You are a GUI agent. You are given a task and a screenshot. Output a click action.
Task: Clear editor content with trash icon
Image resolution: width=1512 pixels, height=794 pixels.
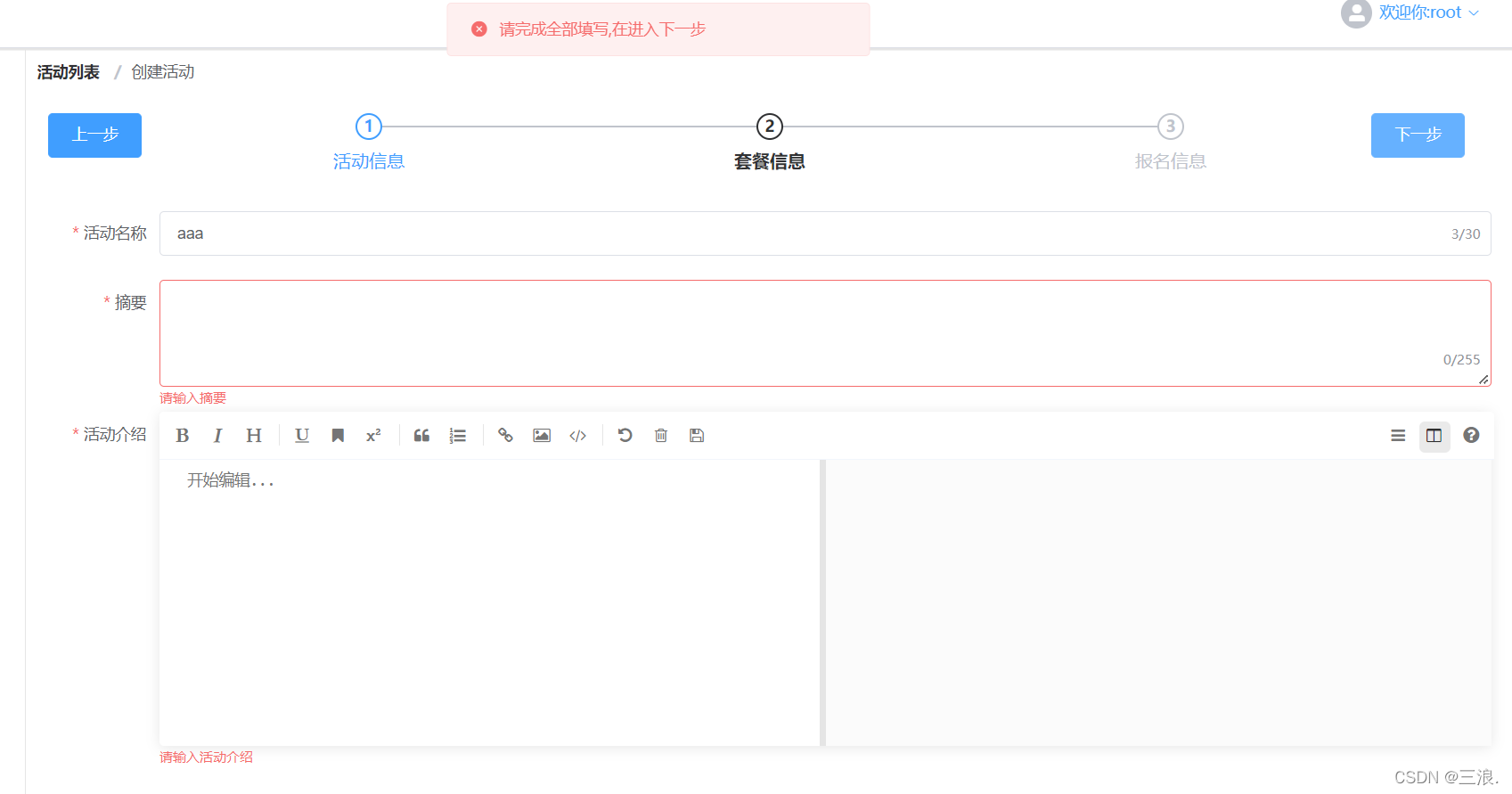pos(661,435)
